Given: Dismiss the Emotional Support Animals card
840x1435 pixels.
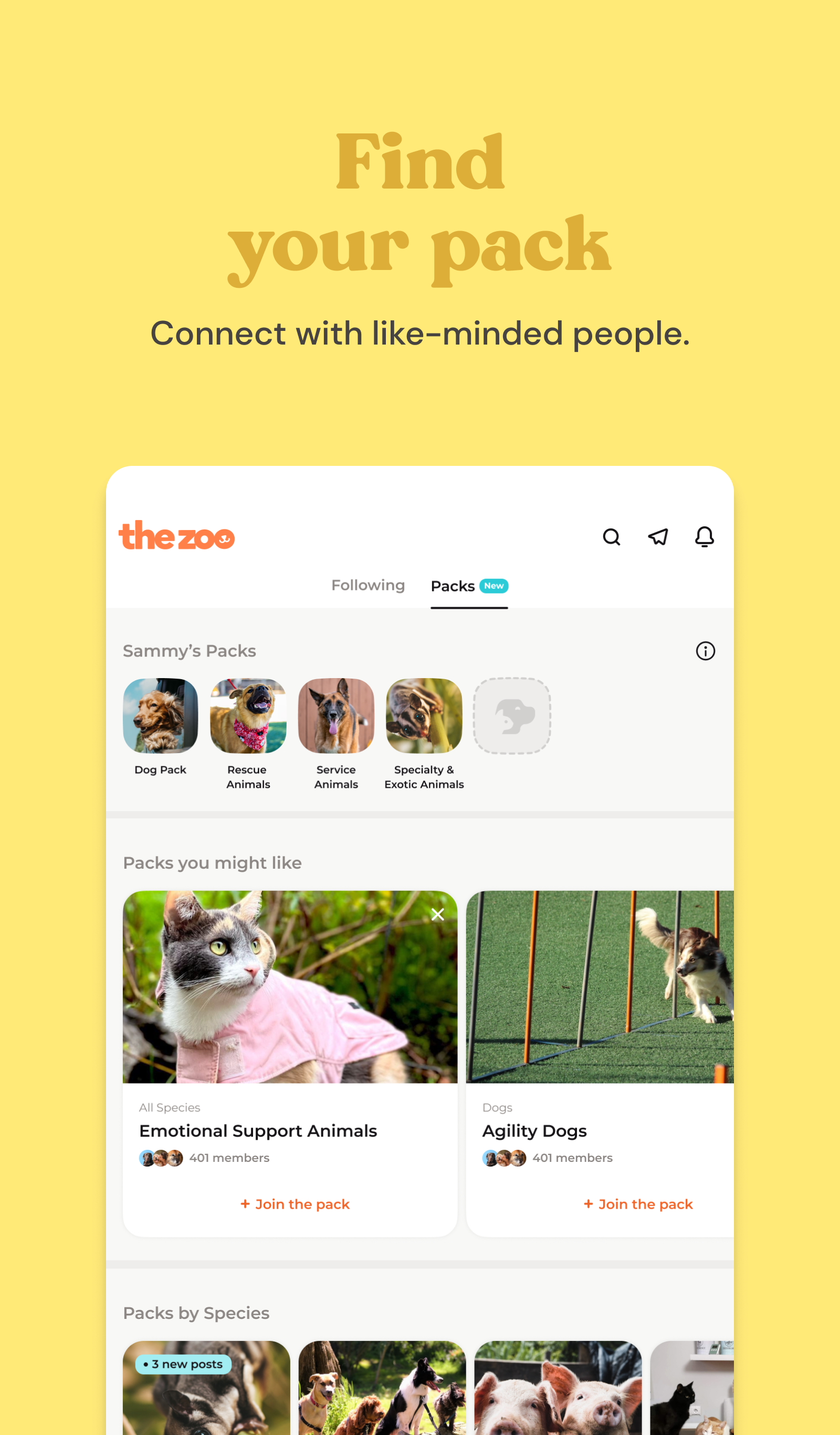Looking at the screenshot, I should (x=438, y=914).
